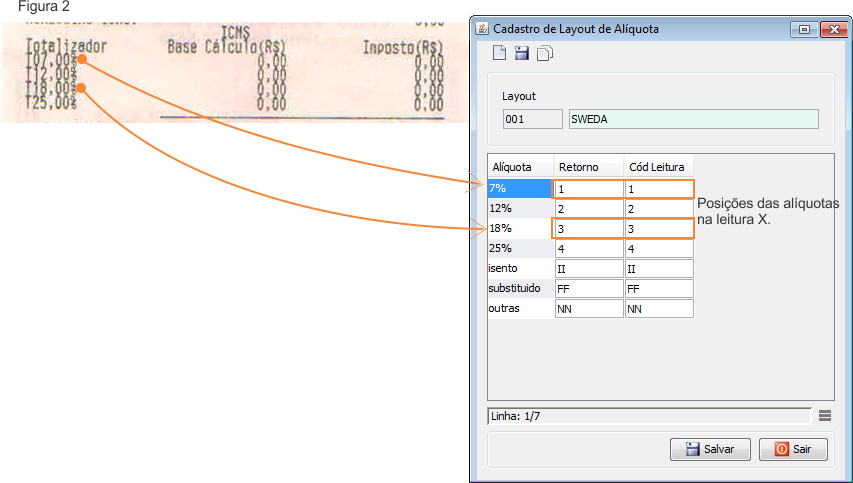The width and height of the screenshot is (853, 483).
Task: Click the Retorno cell of the 12% row
Action: (588, 209)
